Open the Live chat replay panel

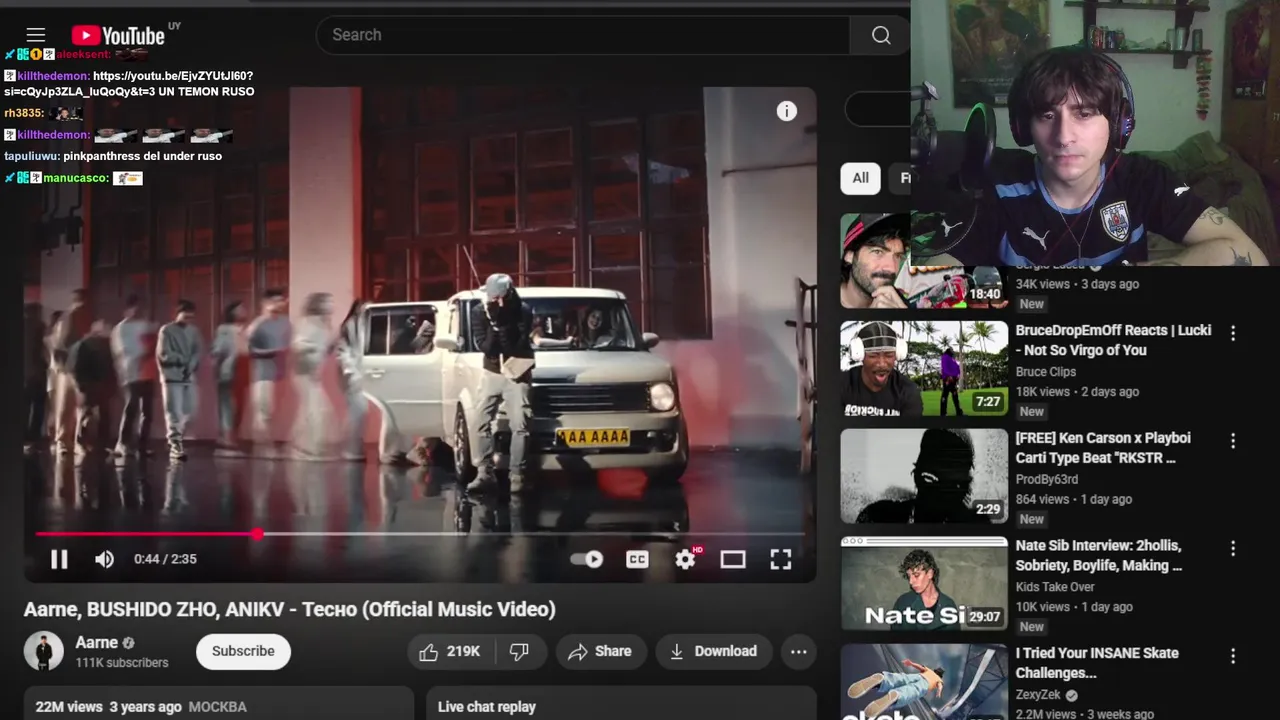pyautogui.click(x=620, y=706)
